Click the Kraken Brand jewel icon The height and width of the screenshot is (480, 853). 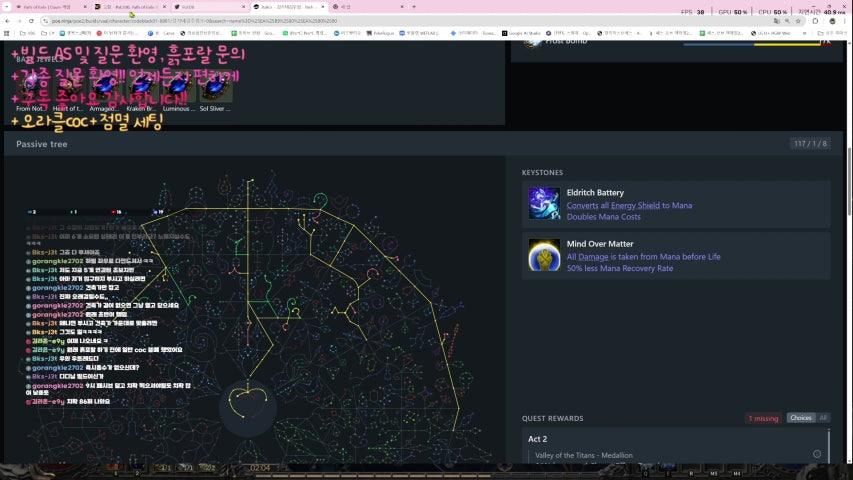pyautogui.click(x=142, y=91)
